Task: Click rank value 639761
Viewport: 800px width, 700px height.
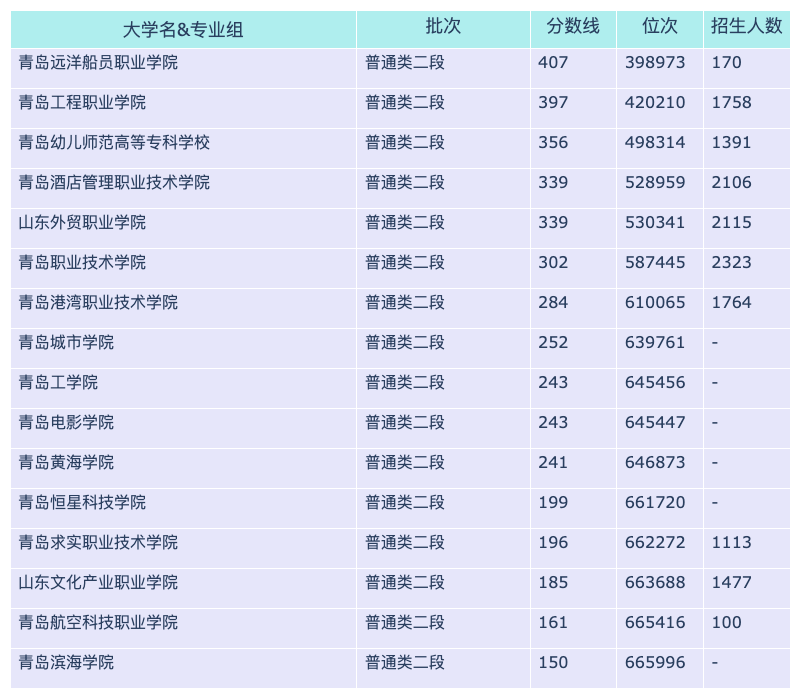Action: pos(655,342)
